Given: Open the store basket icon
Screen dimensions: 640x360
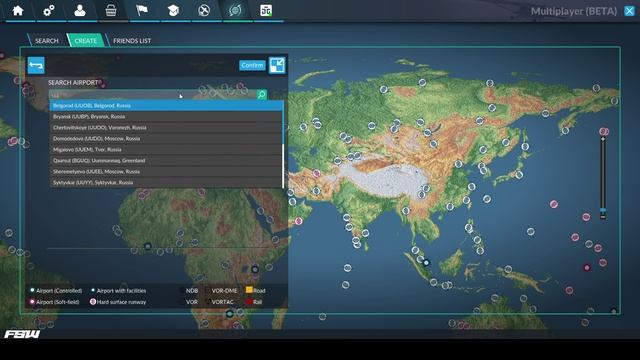Looking at the screenshot, I should click(111, 10).
